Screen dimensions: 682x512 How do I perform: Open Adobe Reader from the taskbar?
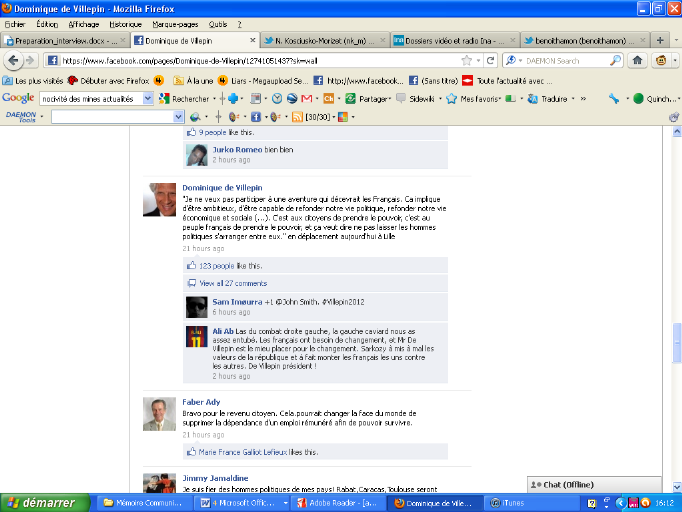coord(338,503)
